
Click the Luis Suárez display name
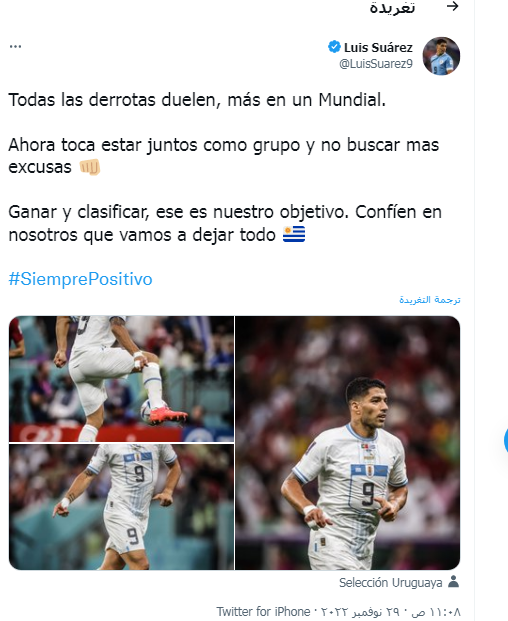(378, 48)
